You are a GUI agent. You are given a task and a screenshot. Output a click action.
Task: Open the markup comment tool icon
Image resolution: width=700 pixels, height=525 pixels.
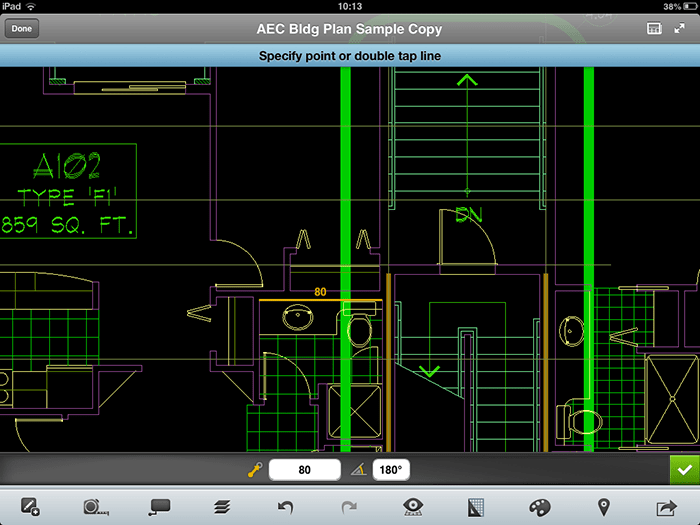pos(159,507)
